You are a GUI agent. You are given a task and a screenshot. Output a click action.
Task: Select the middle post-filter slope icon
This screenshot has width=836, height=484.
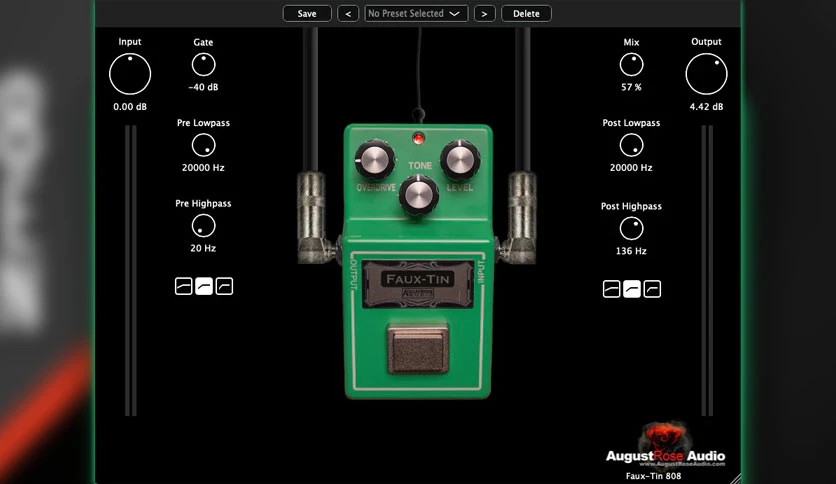(632, 289)
